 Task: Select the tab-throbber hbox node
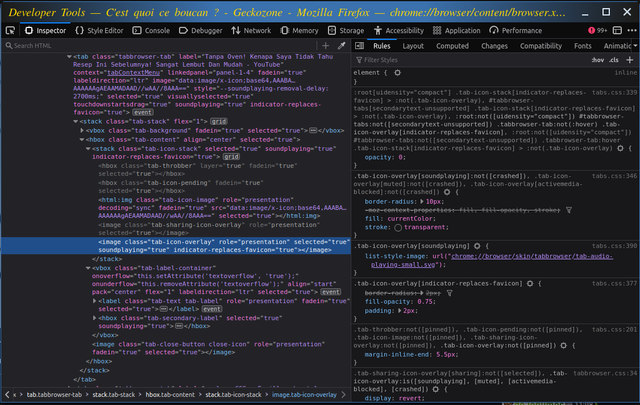(x=198, y=170)
